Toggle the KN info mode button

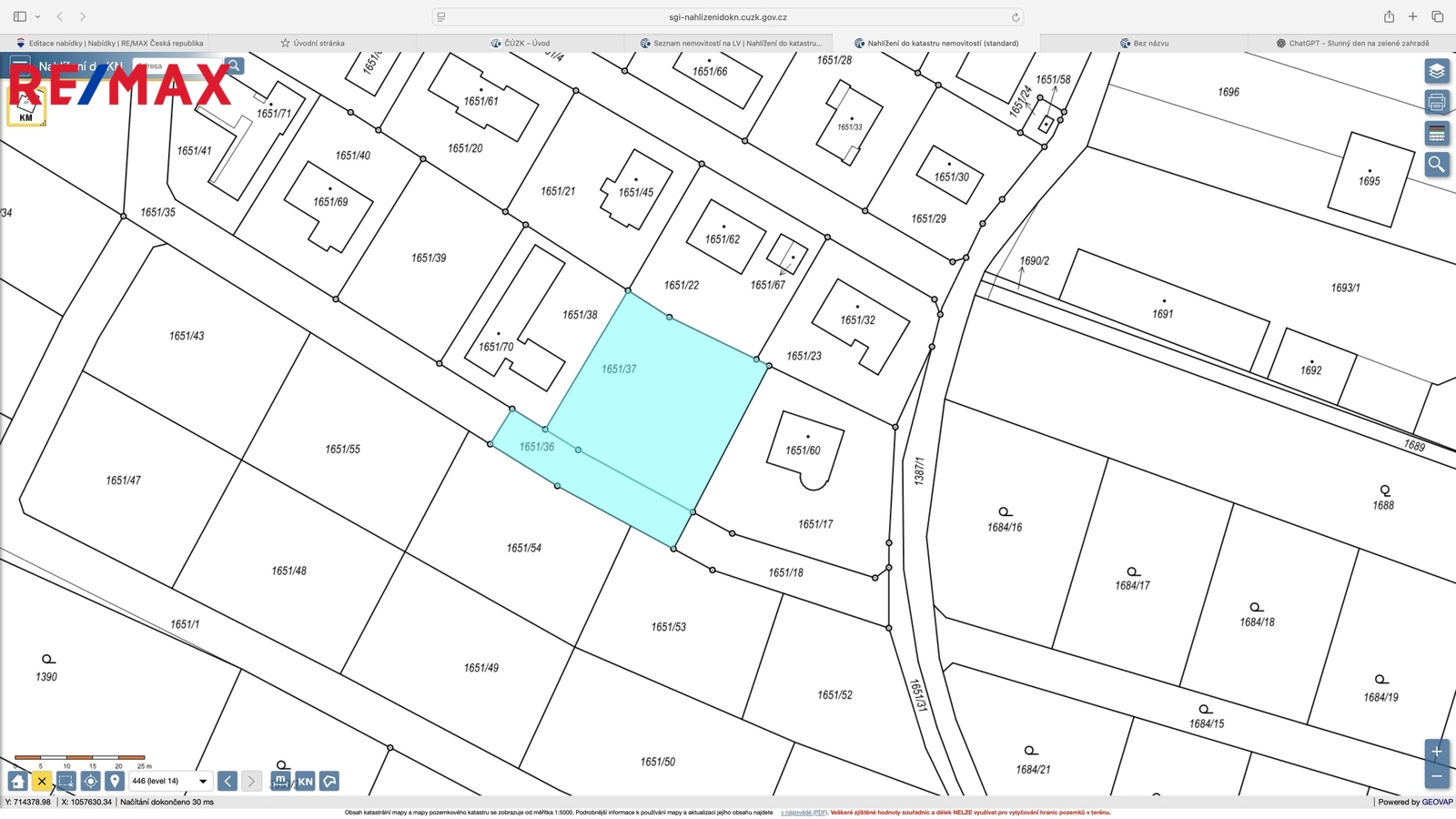tap(305, 781)
